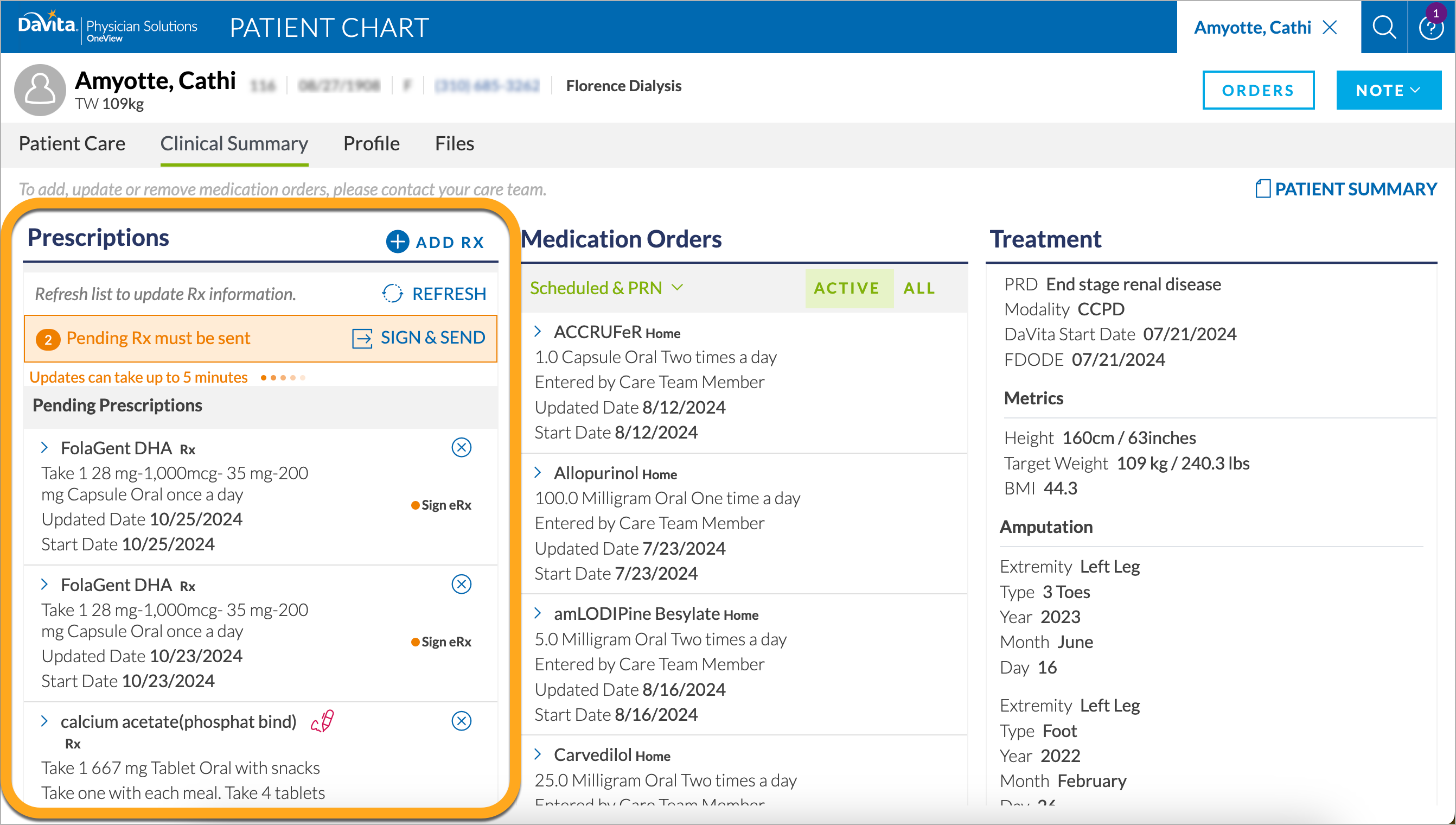The height and width of the screenshot is (825, 1456).
Task: Open the Note dropdown button
Action: pyautogui.click(x=1388, y=90)
